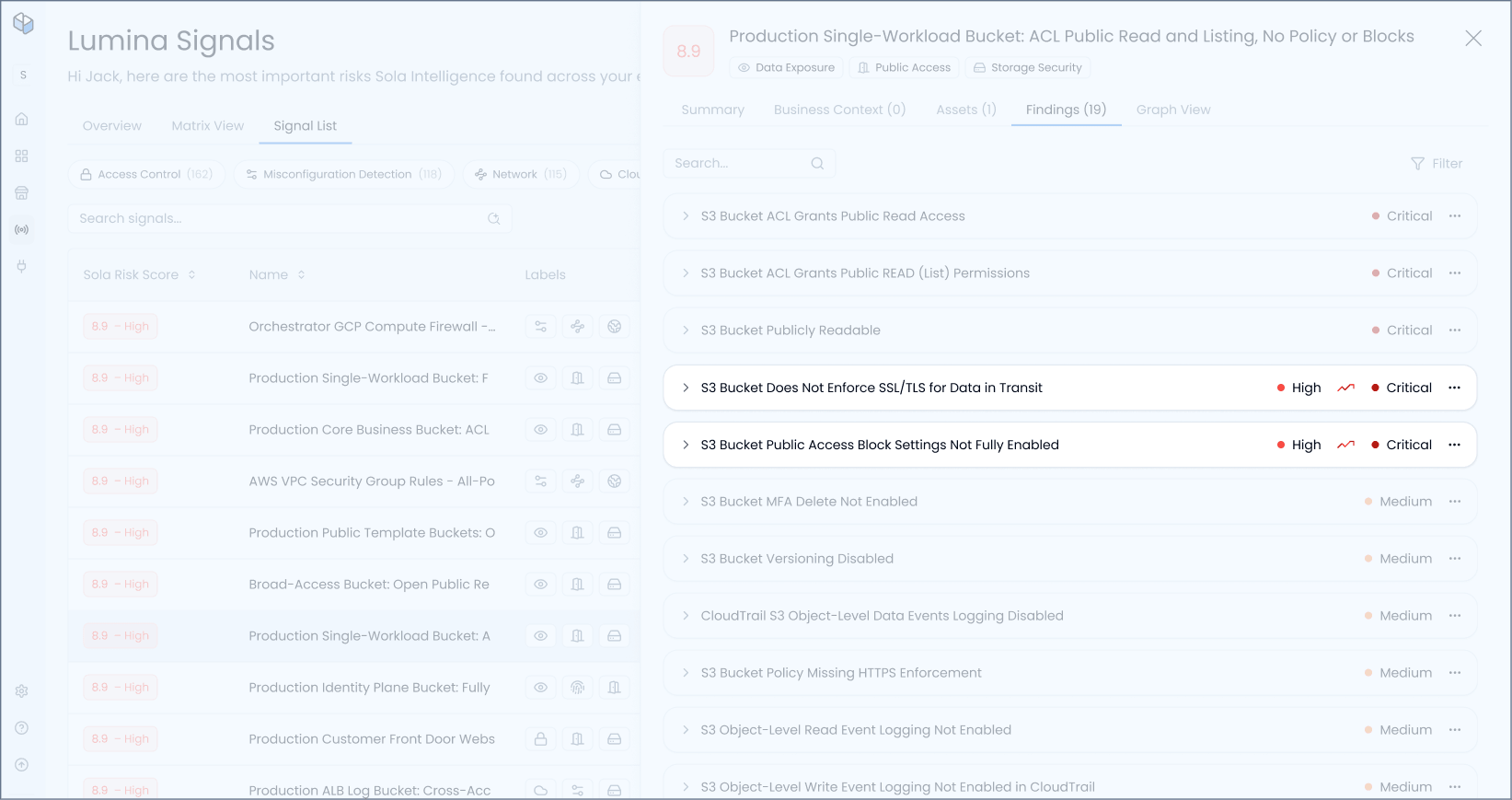Open the findings Filter button
Viewport: 1512px width, 800px height.
point(1437,164)
